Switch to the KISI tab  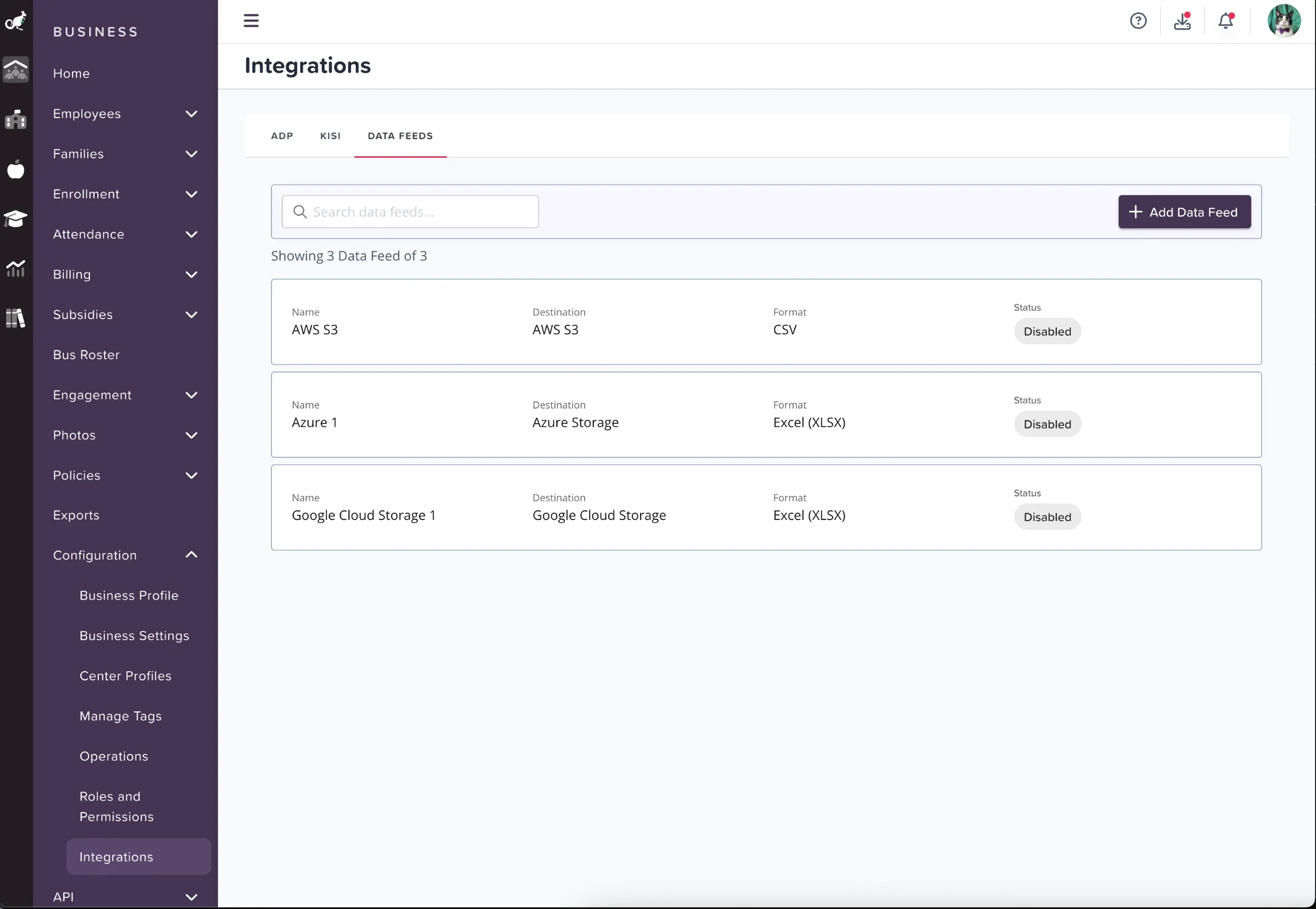[330, 136]
